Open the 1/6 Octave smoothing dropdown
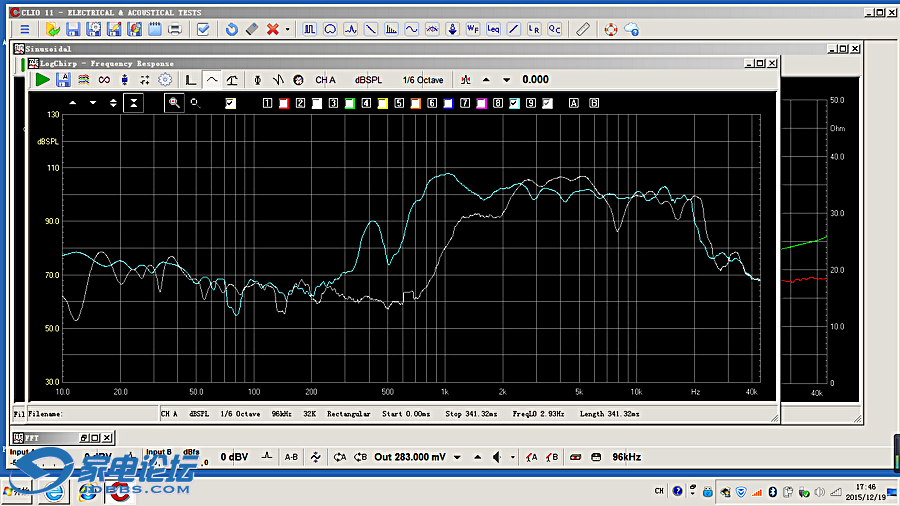The image size is (900, 506). (423, 80)
